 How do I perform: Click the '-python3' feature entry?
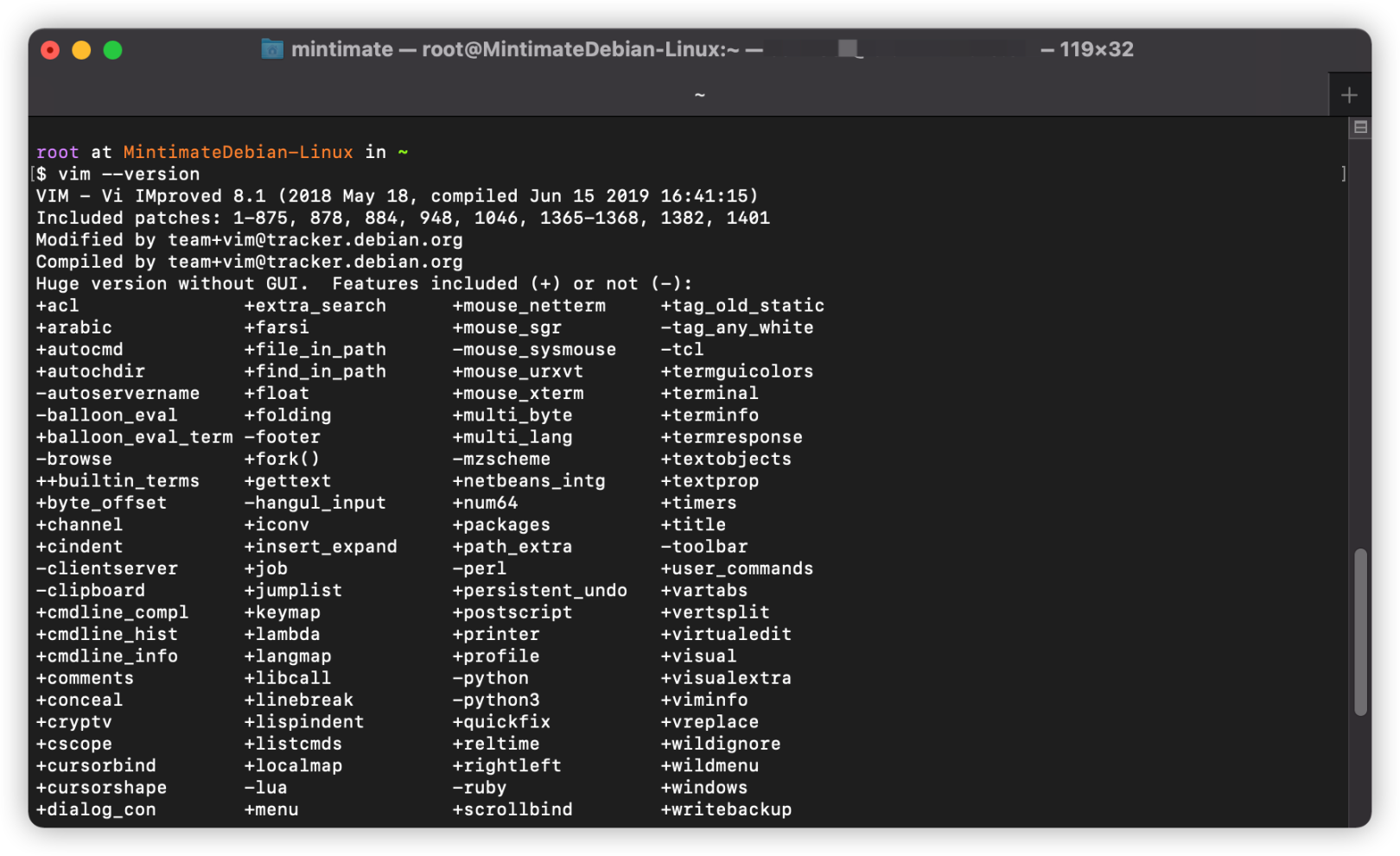point(496,700)
